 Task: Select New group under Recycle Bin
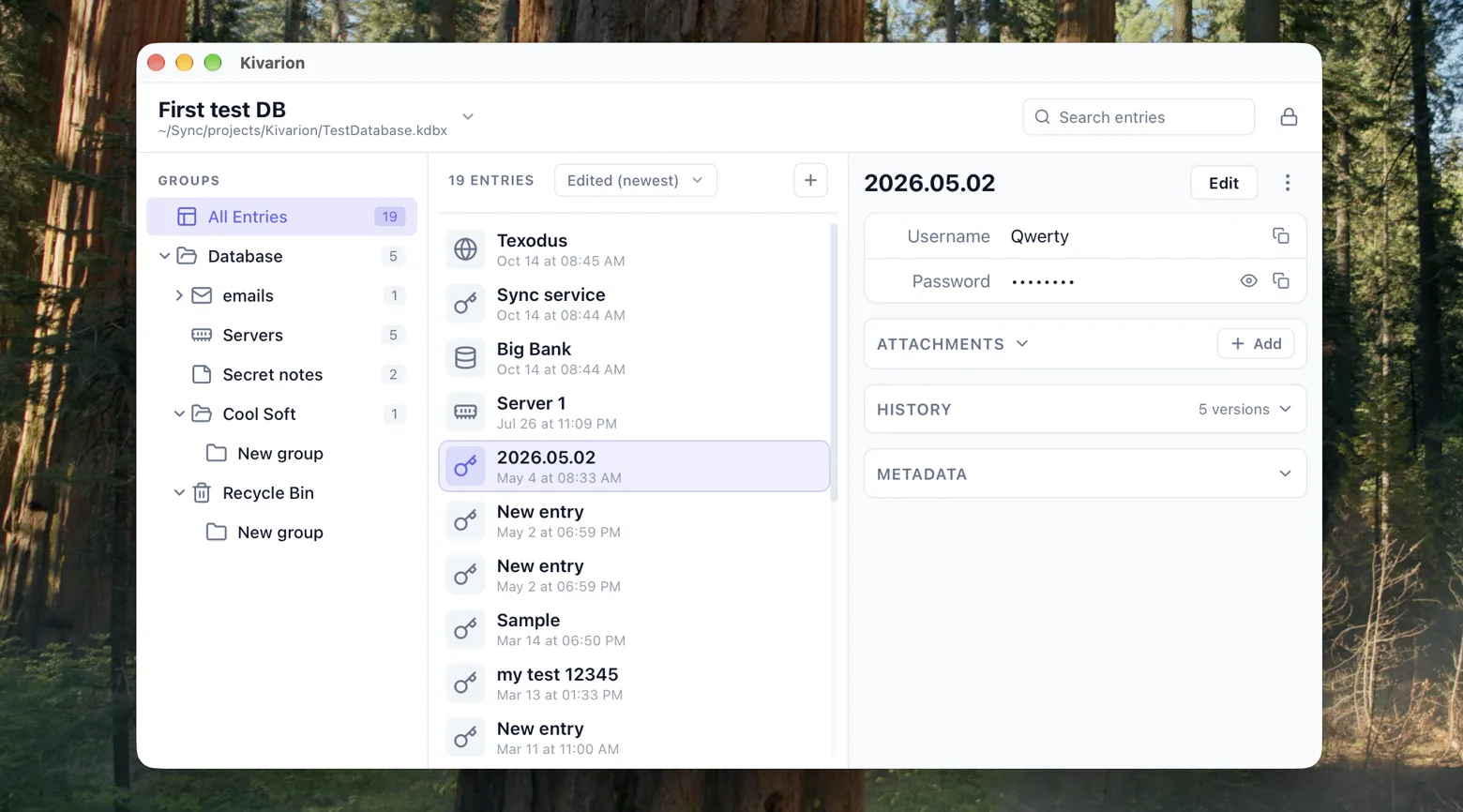pos(281,532)
